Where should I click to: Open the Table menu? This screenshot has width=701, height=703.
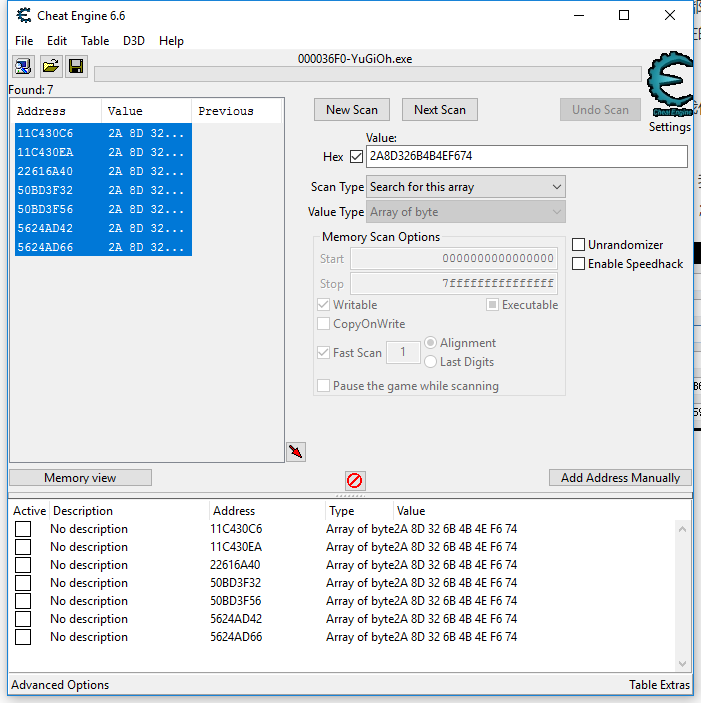95,41
